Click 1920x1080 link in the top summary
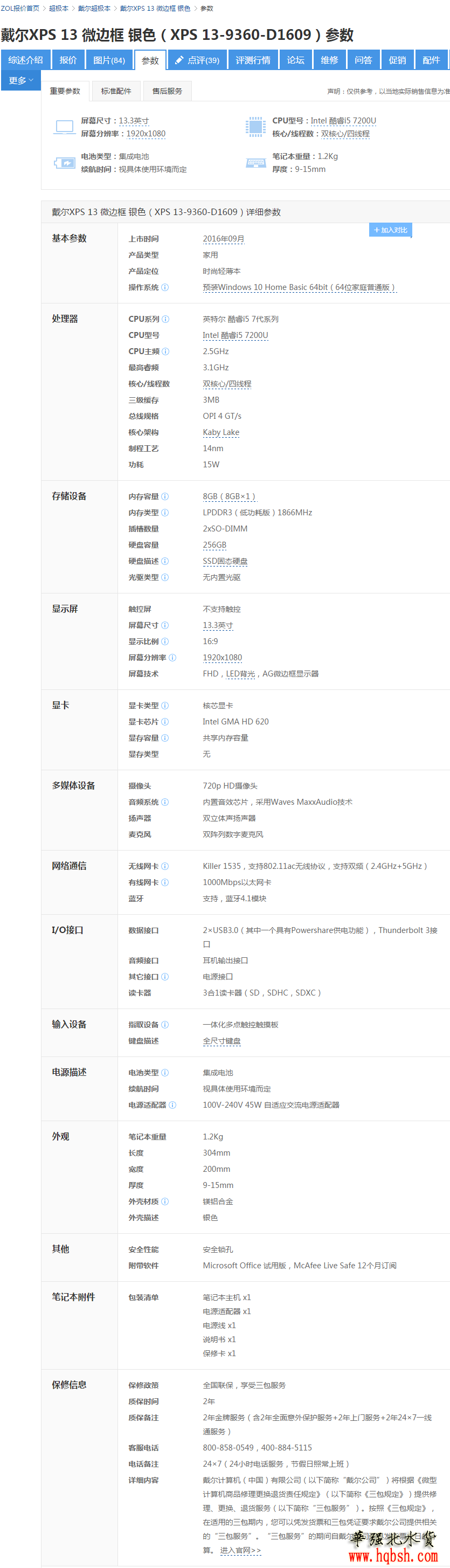450x1568 pixels. (x=146, y=134)
